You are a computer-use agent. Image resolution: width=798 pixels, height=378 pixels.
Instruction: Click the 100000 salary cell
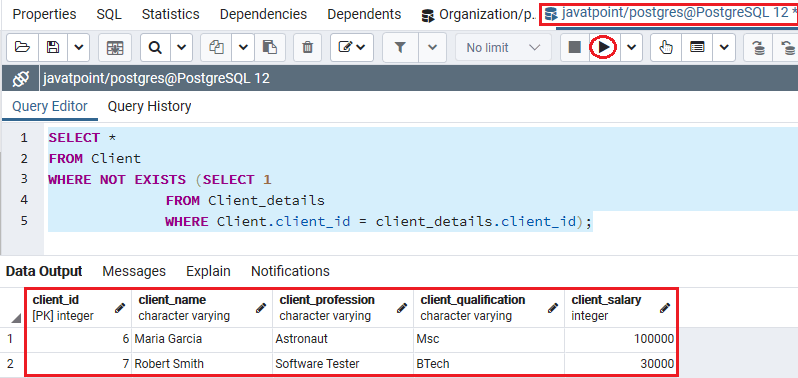point(620,339)
